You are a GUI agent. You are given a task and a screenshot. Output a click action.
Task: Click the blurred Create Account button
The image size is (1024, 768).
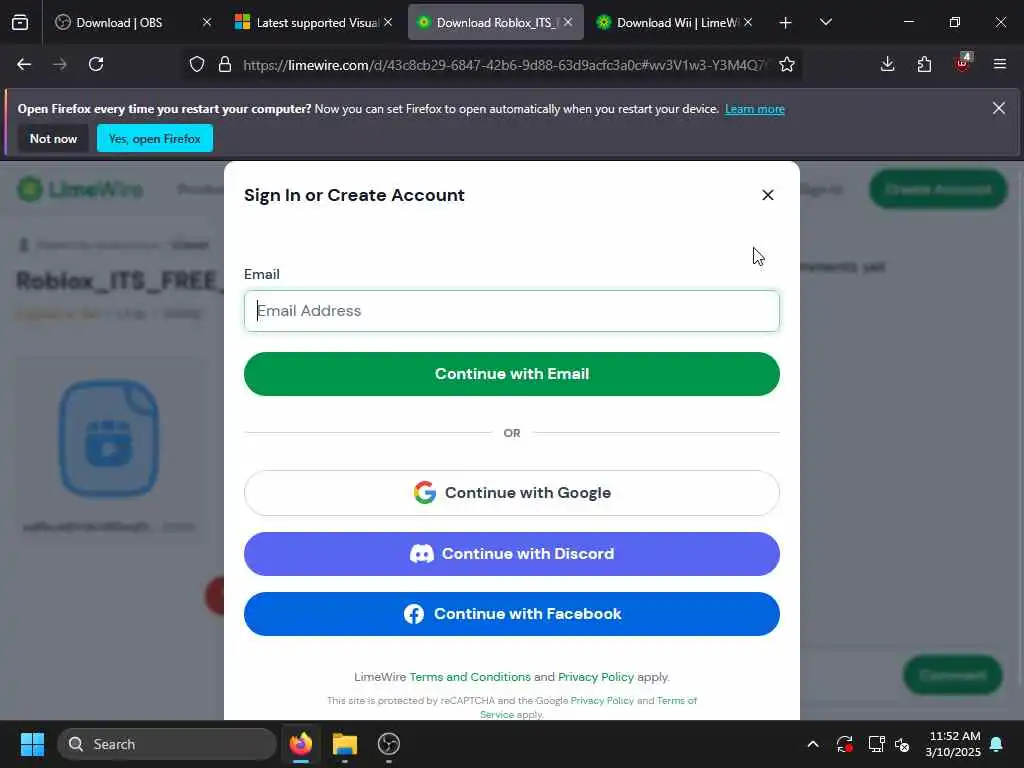click(938, 189)
